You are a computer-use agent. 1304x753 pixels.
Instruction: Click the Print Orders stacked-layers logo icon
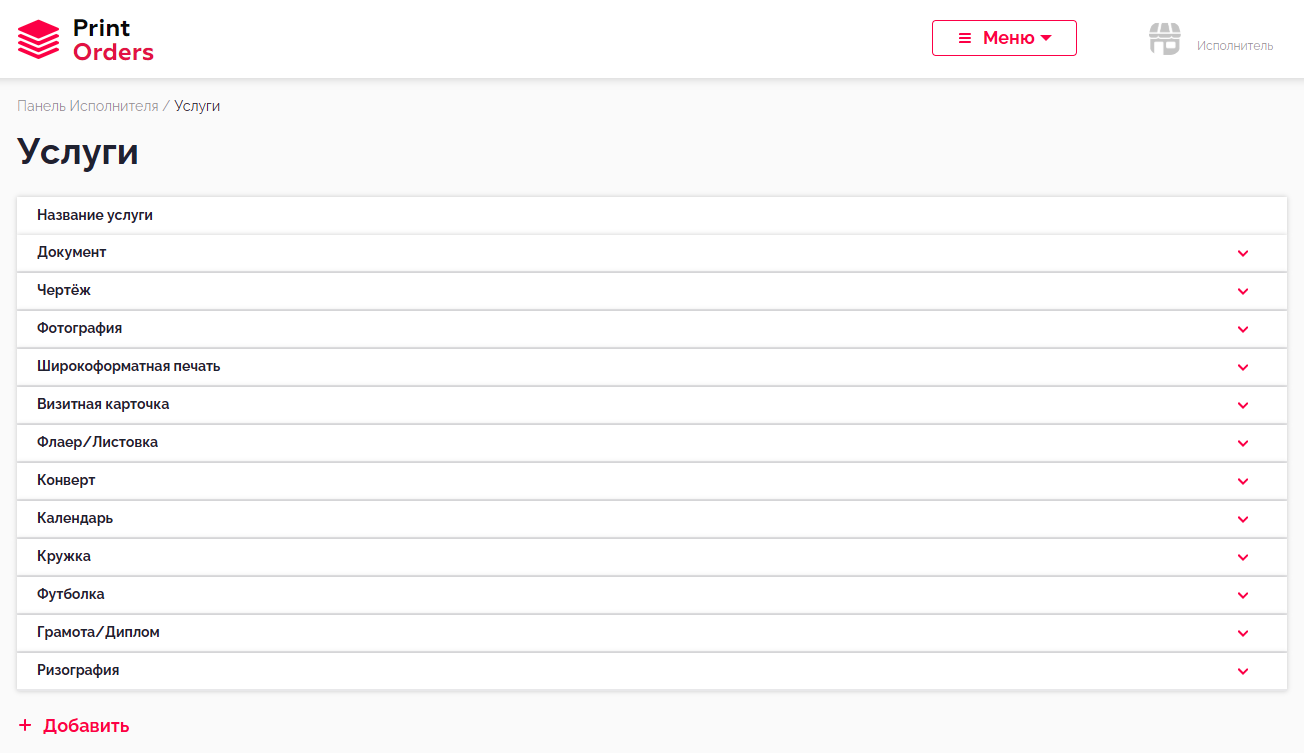39,40
